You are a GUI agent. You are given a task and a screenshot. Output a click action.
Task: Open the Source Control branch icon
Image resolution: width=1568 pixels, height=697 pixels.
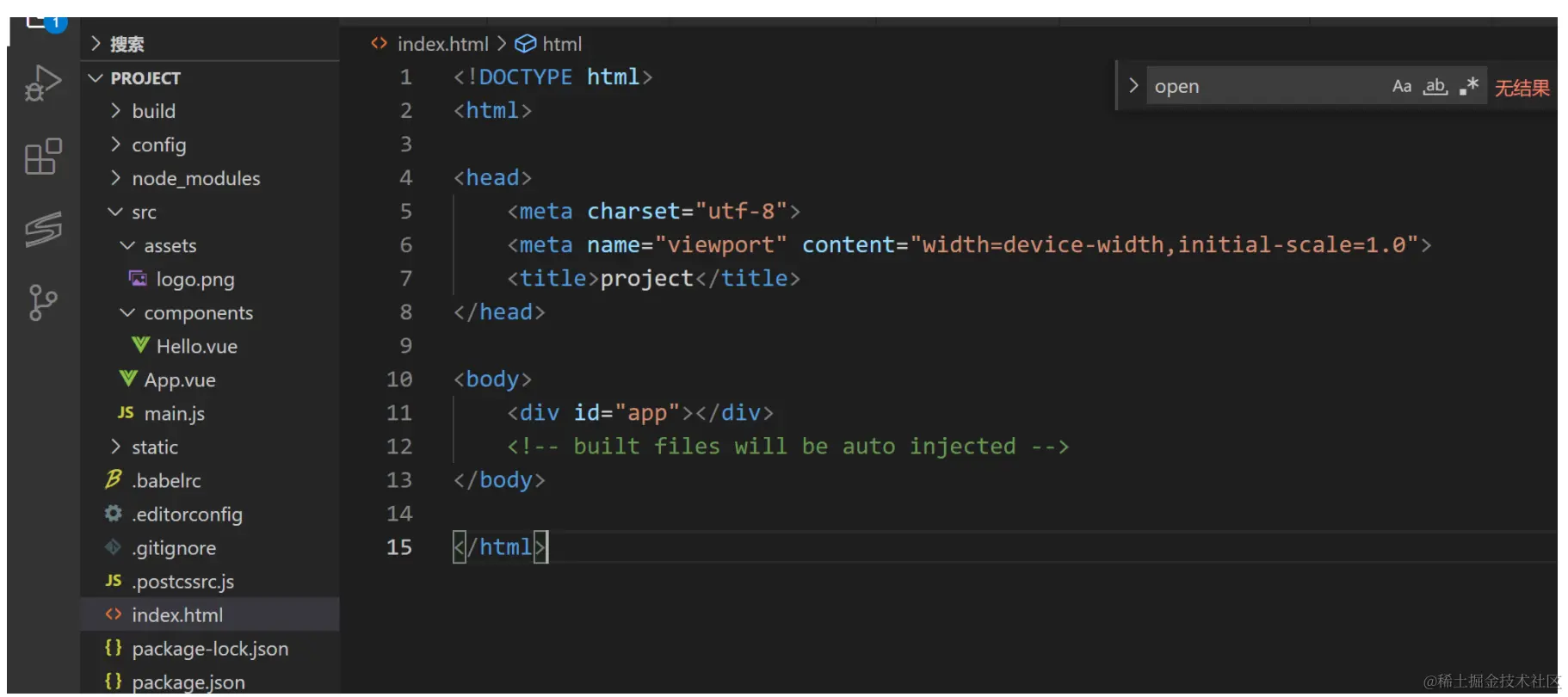point(43,302)
